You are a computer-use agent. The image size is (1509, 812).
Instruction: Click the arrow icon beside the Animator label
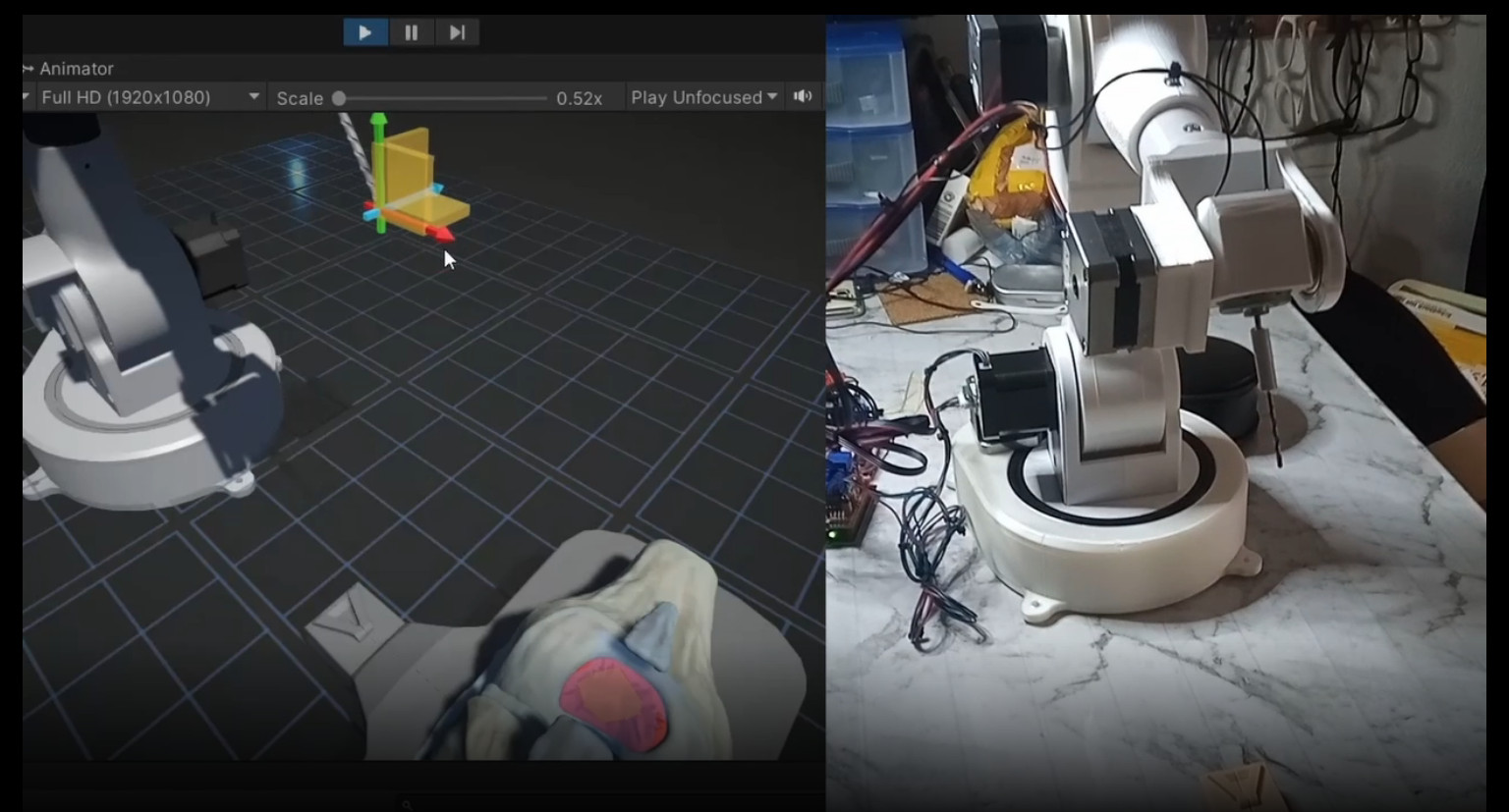tap(28, 69)
